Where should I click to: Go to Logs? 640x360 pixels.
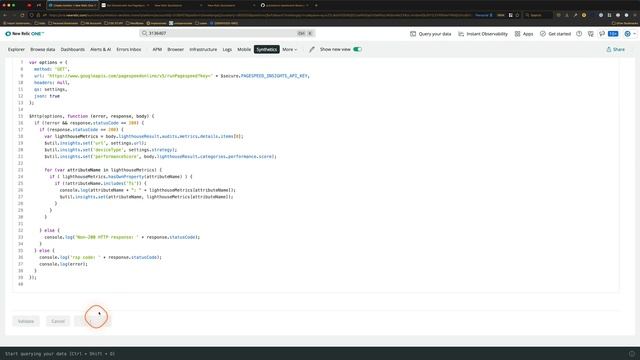(x=227, y=49)
